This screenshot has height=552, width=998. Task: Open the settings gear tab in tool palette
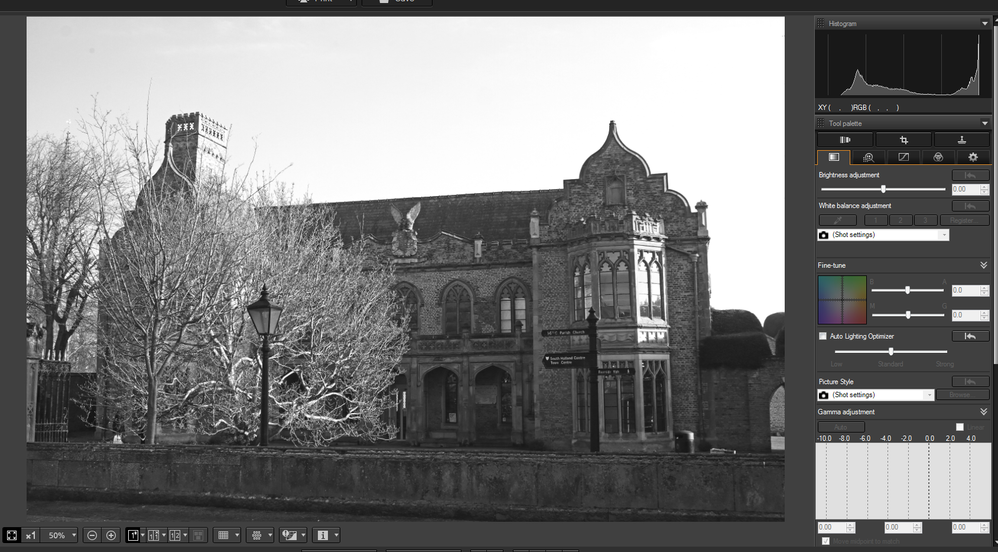(x=972, y=157)
